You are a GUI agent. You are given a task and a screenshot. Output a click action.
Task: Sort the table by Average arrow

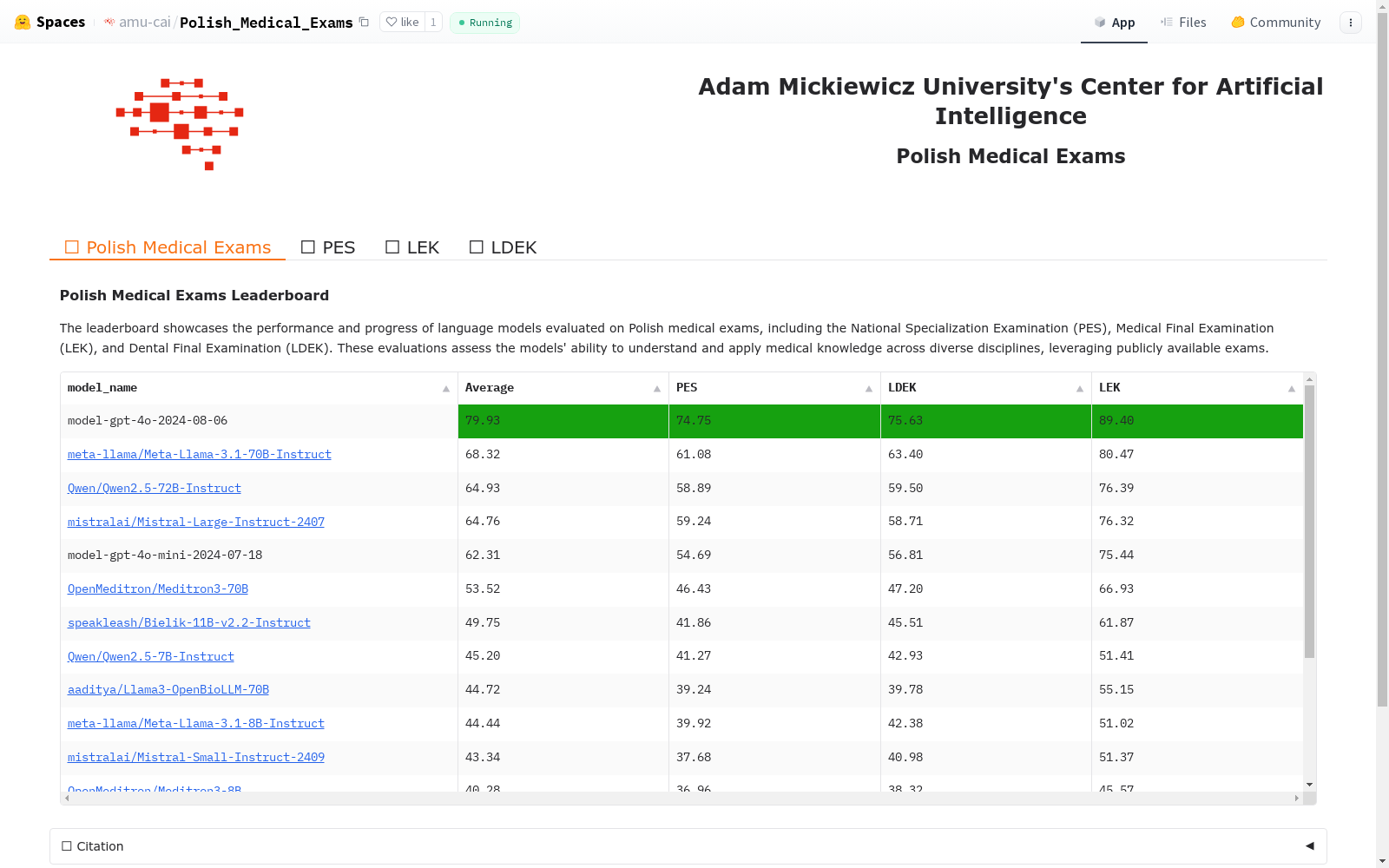click(657, 389)
